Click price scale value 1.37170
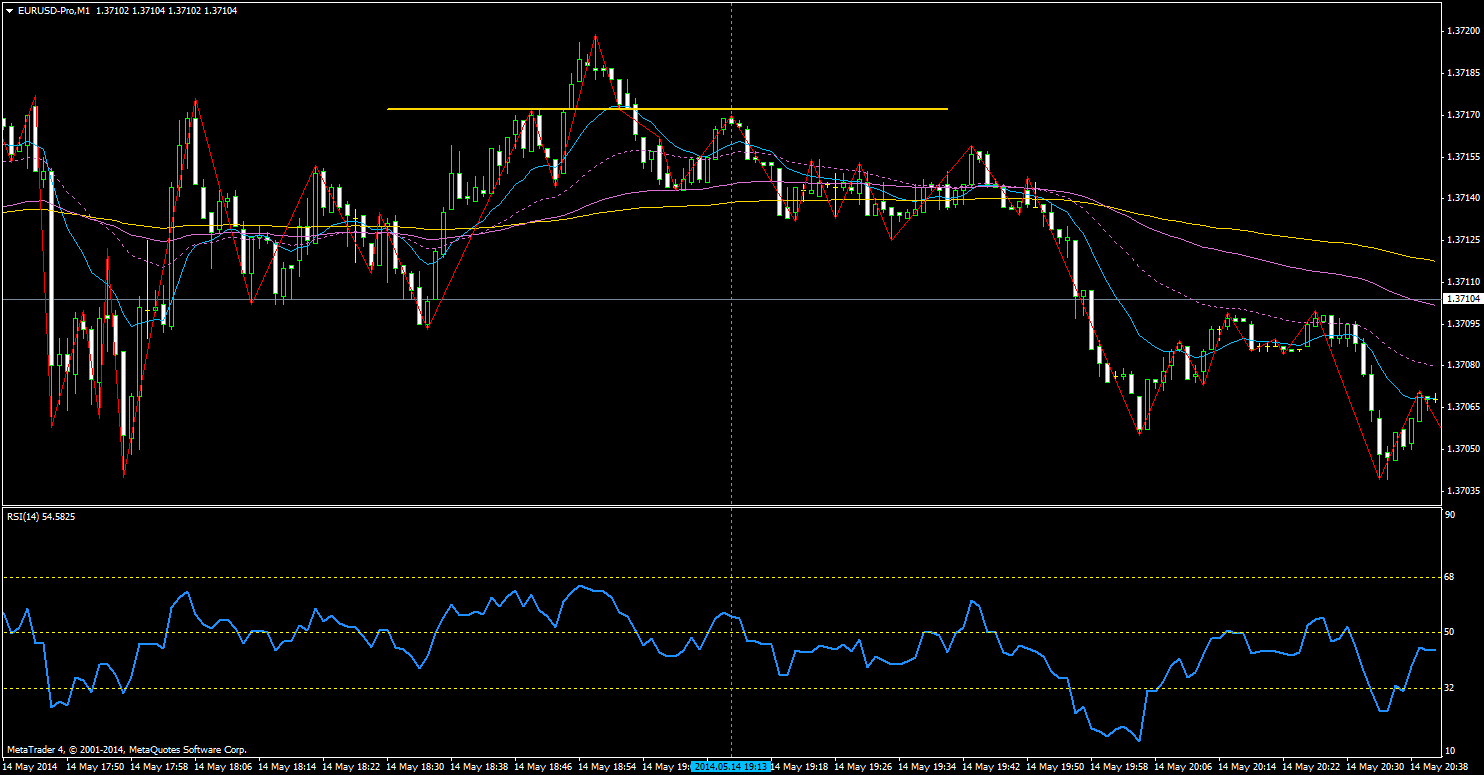 point(1462,115)
